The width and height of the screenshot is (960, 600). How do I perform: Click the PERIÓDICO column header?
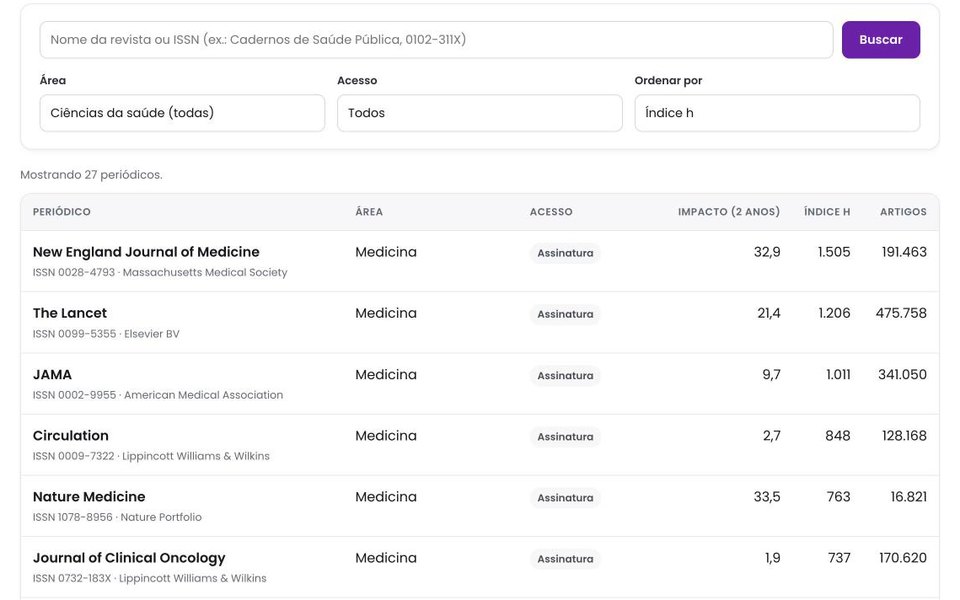click(x=62, y=212)
